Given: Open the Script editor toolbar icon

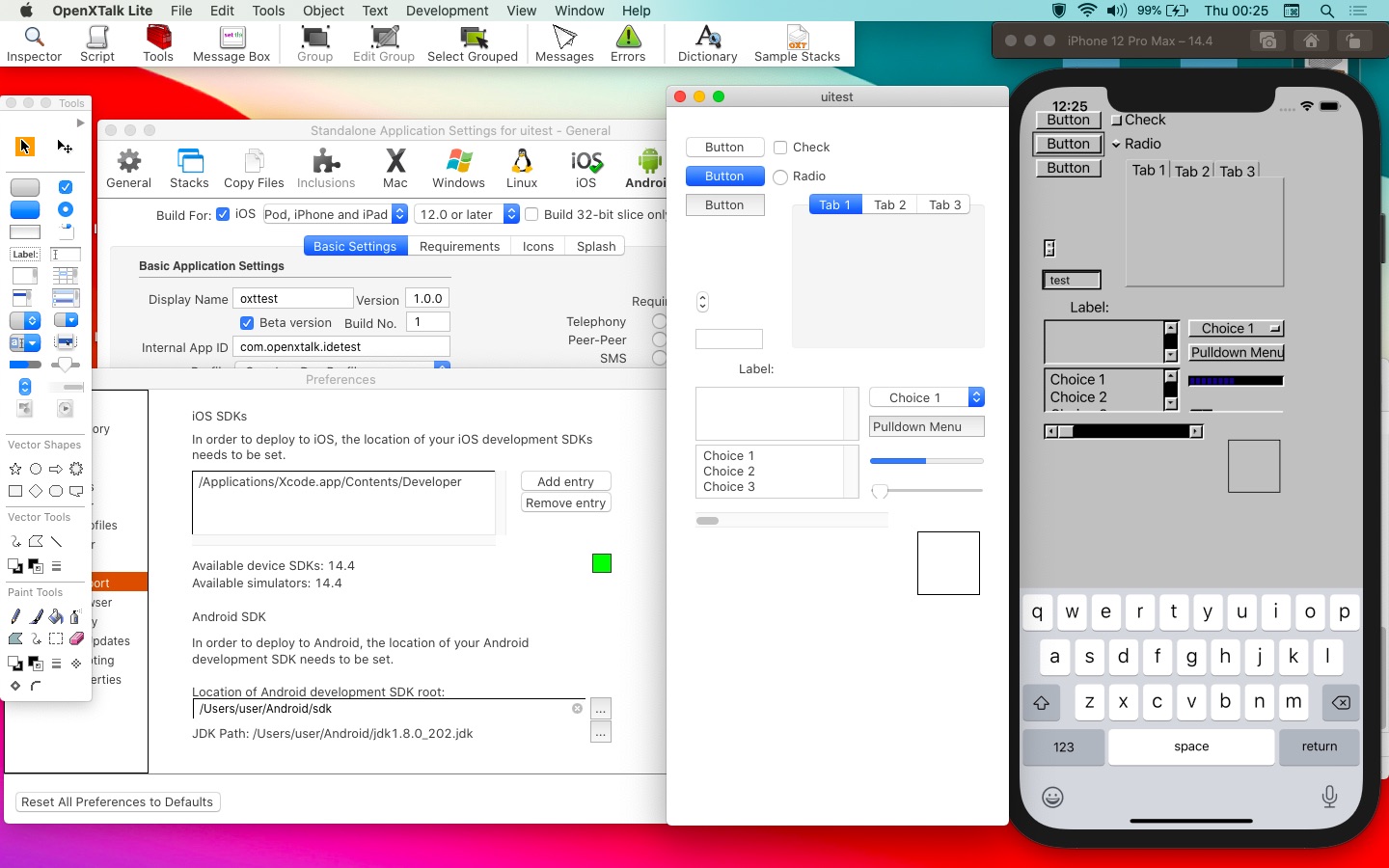Looking at the screenshot, I should pyautogui.click(x=96, y=43).
